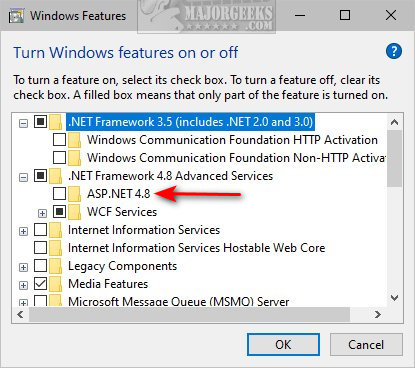
Task: Uncheck the Media Features checkbox
Action: point(40,284)
